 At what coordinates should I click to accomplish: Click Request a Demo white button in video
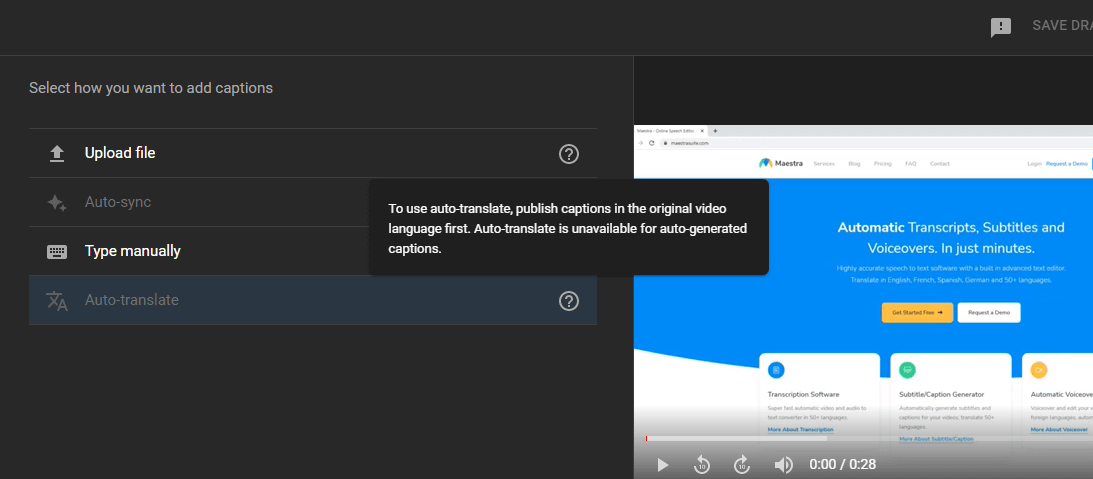[x=988, y=312]
